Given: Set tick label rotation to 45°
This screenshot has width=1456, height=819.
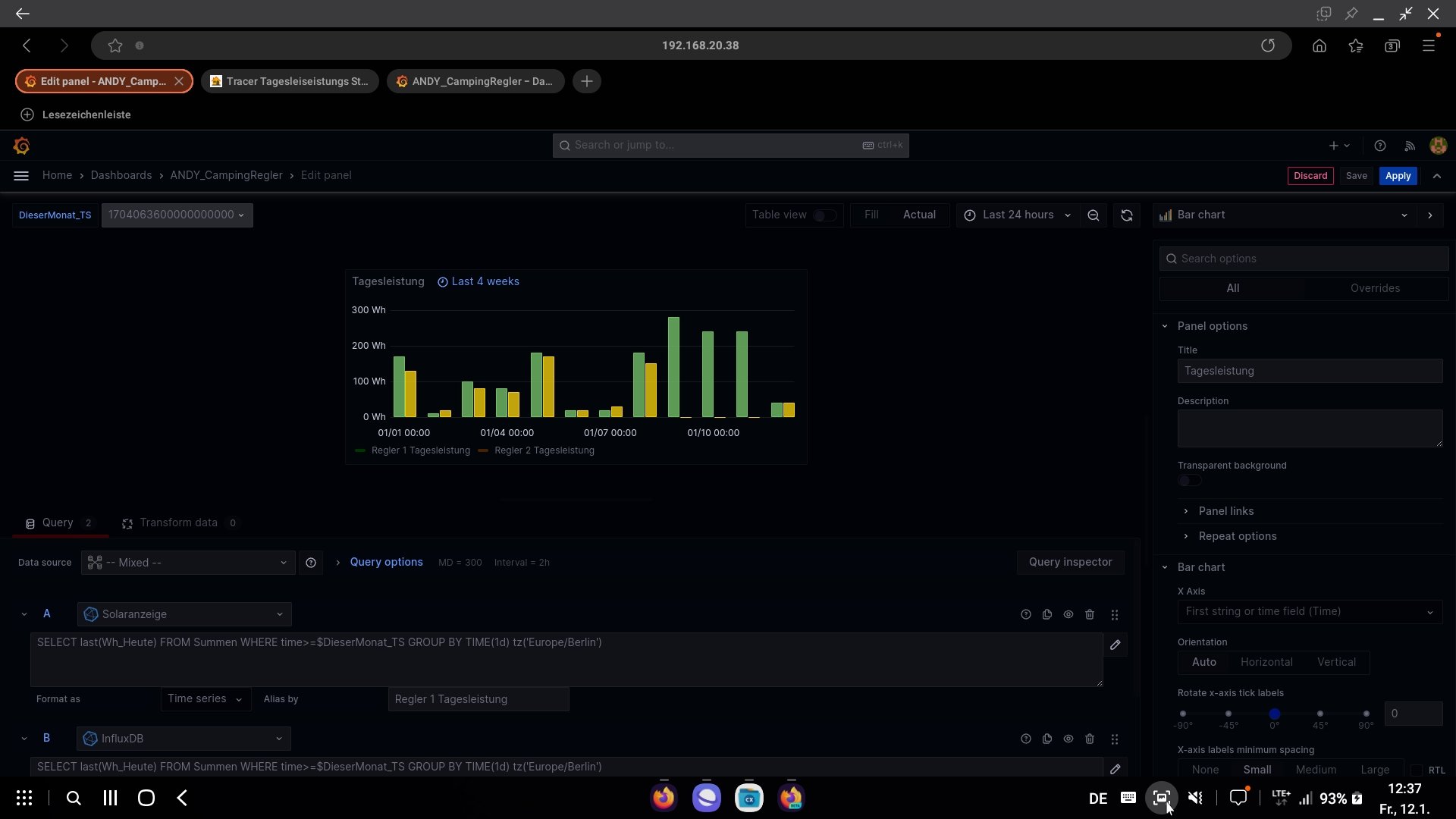Looking at the screenshot, I should [1320, 714].
